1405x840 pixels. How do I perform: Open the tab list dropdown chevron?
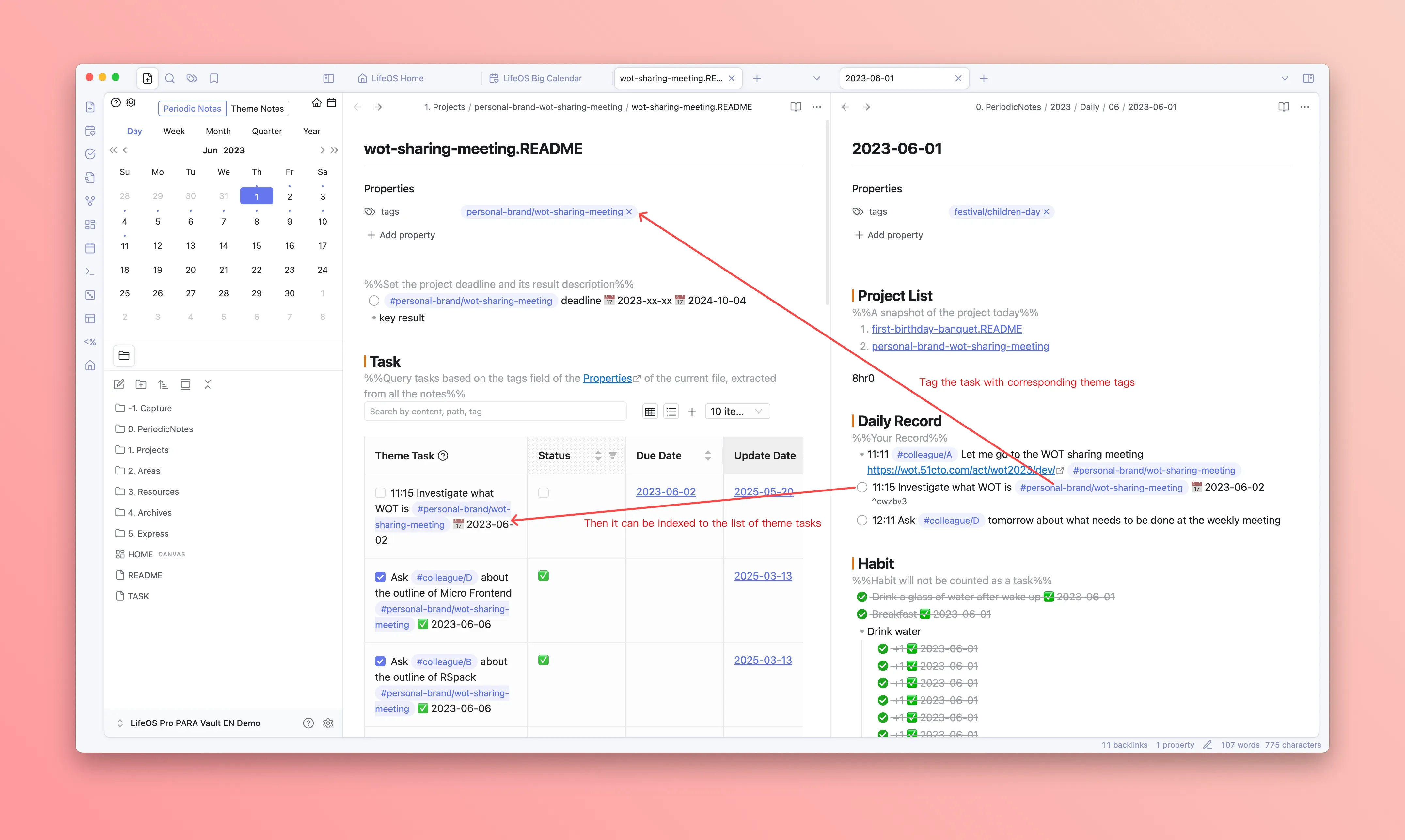point(816,78)
